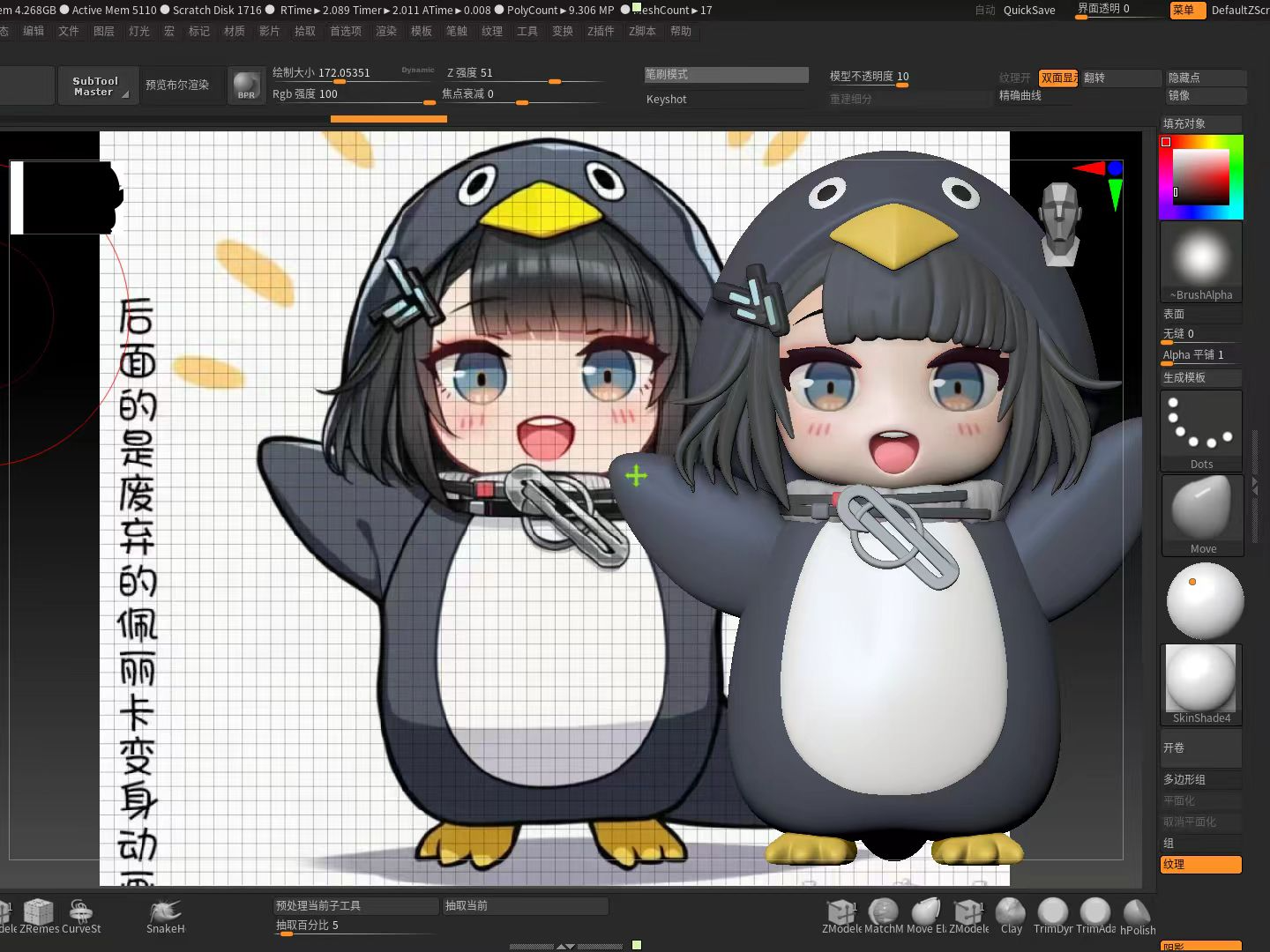
Task: Toggle the 翻转 flip button
Action: [x=1120, y=78]
